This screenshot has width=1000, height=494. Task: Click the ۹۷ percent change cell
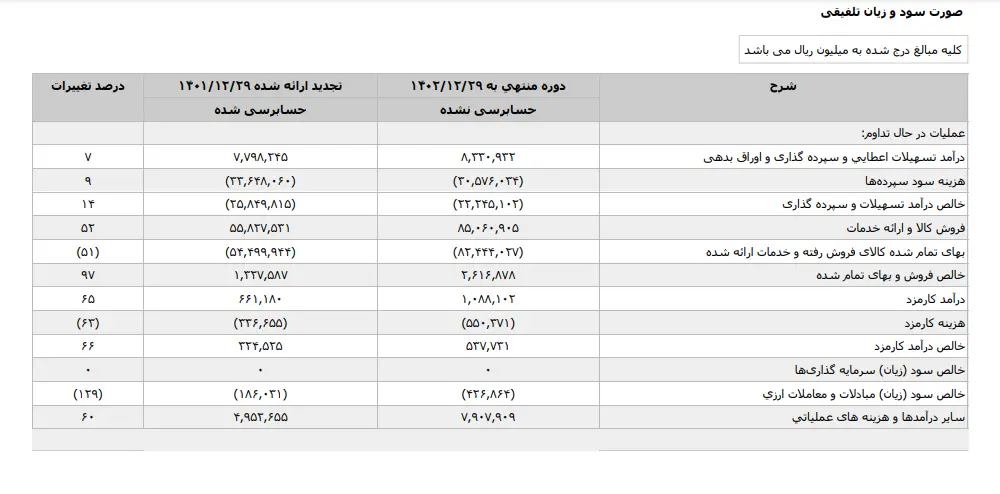(88, 274)
